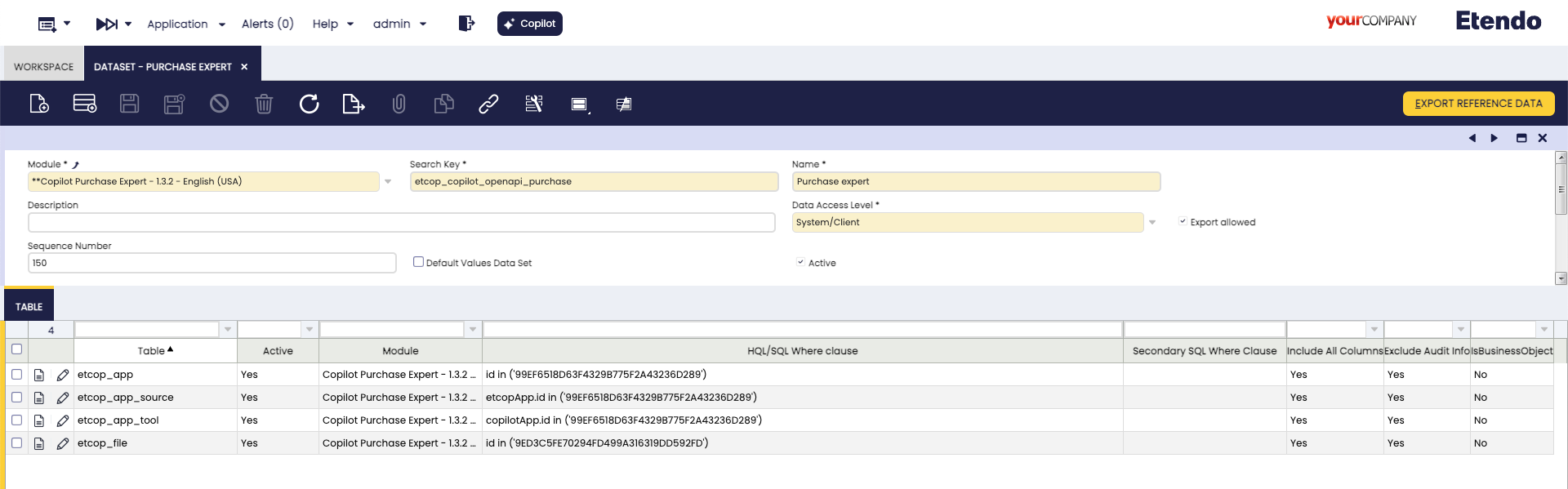Open the Help menu

click(332, 24)
